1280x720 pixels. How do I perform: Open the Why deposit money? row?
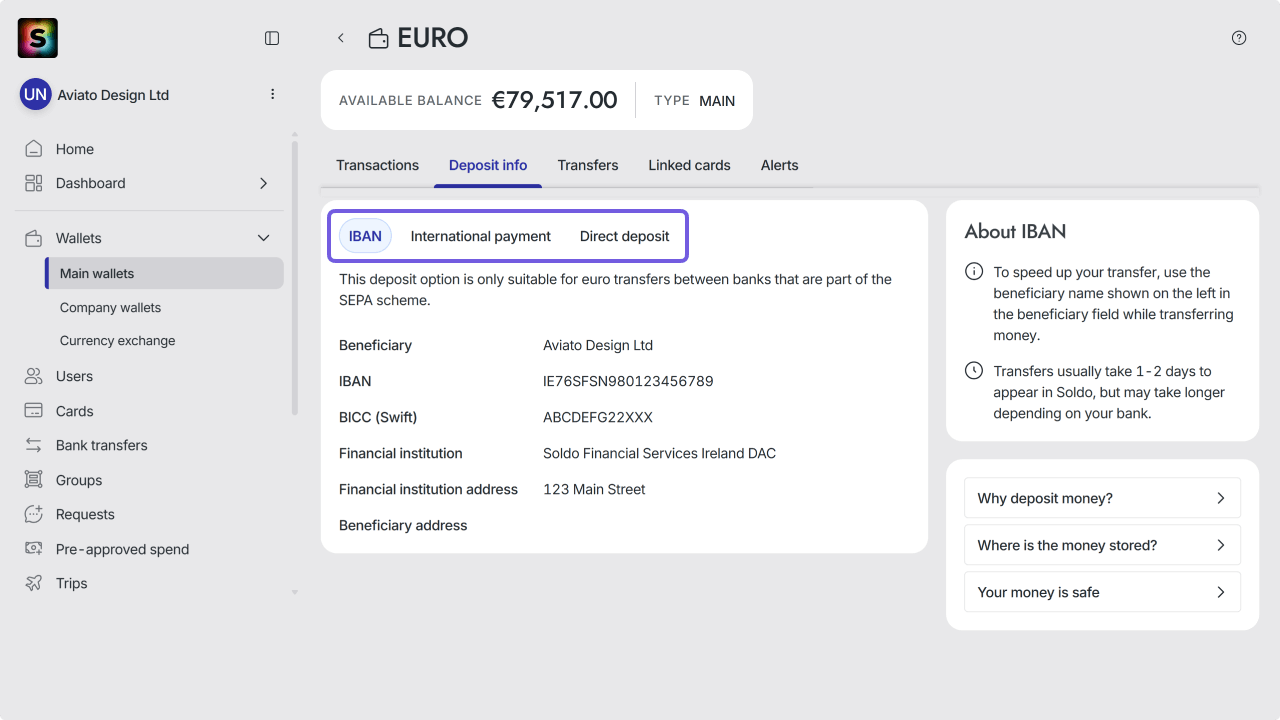tap(1102, 498)
